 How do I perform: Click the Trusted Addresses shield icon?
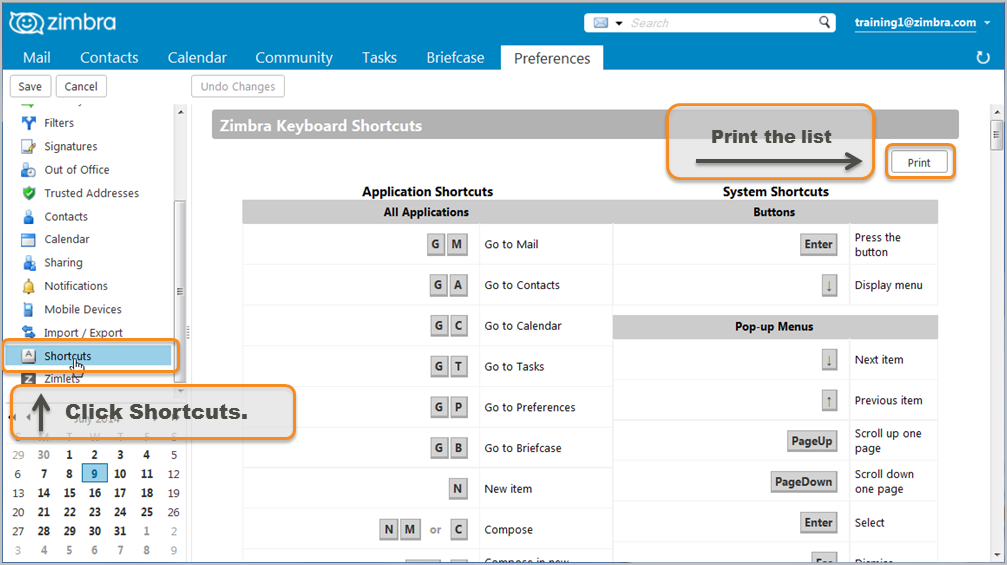(28, 193)
